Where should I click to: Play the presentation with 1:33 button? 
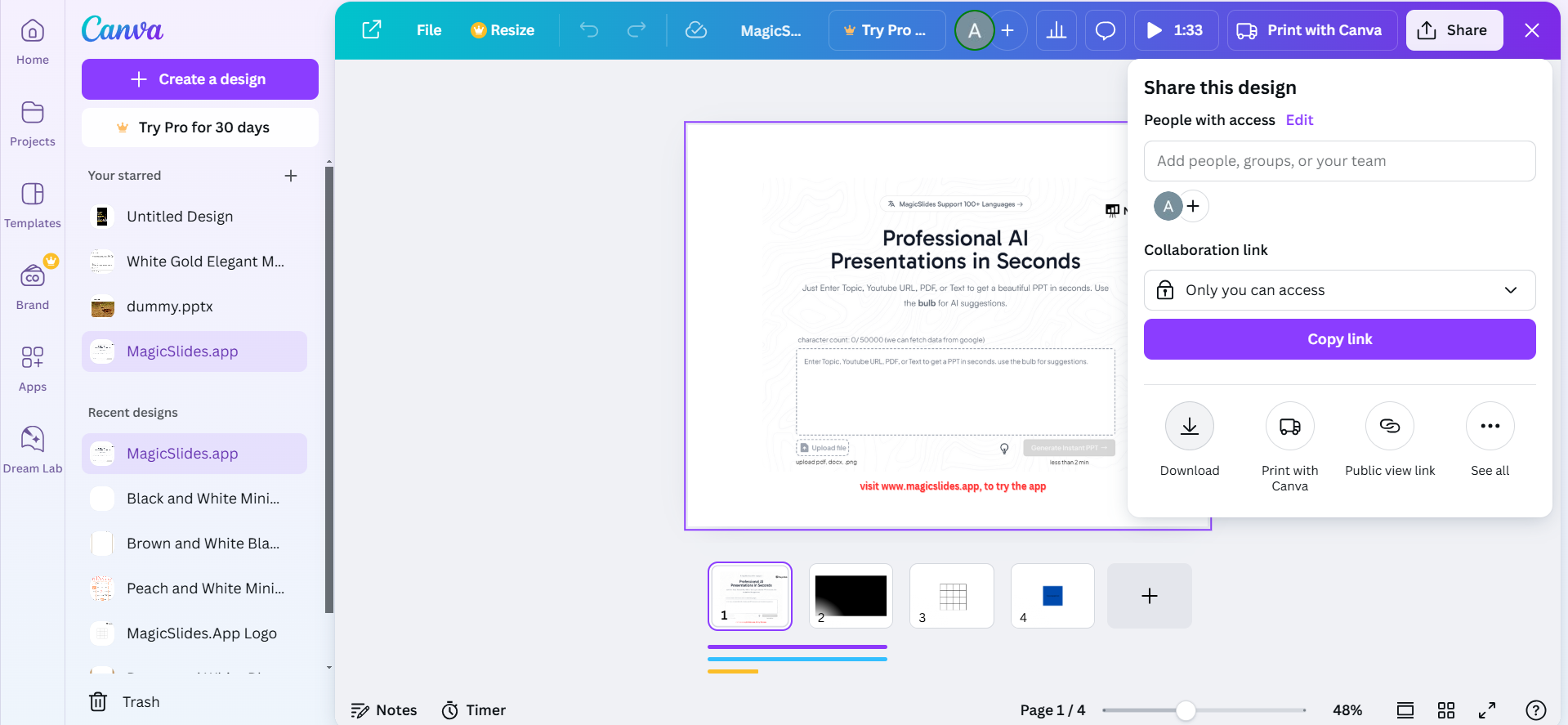pos(1176,30)
